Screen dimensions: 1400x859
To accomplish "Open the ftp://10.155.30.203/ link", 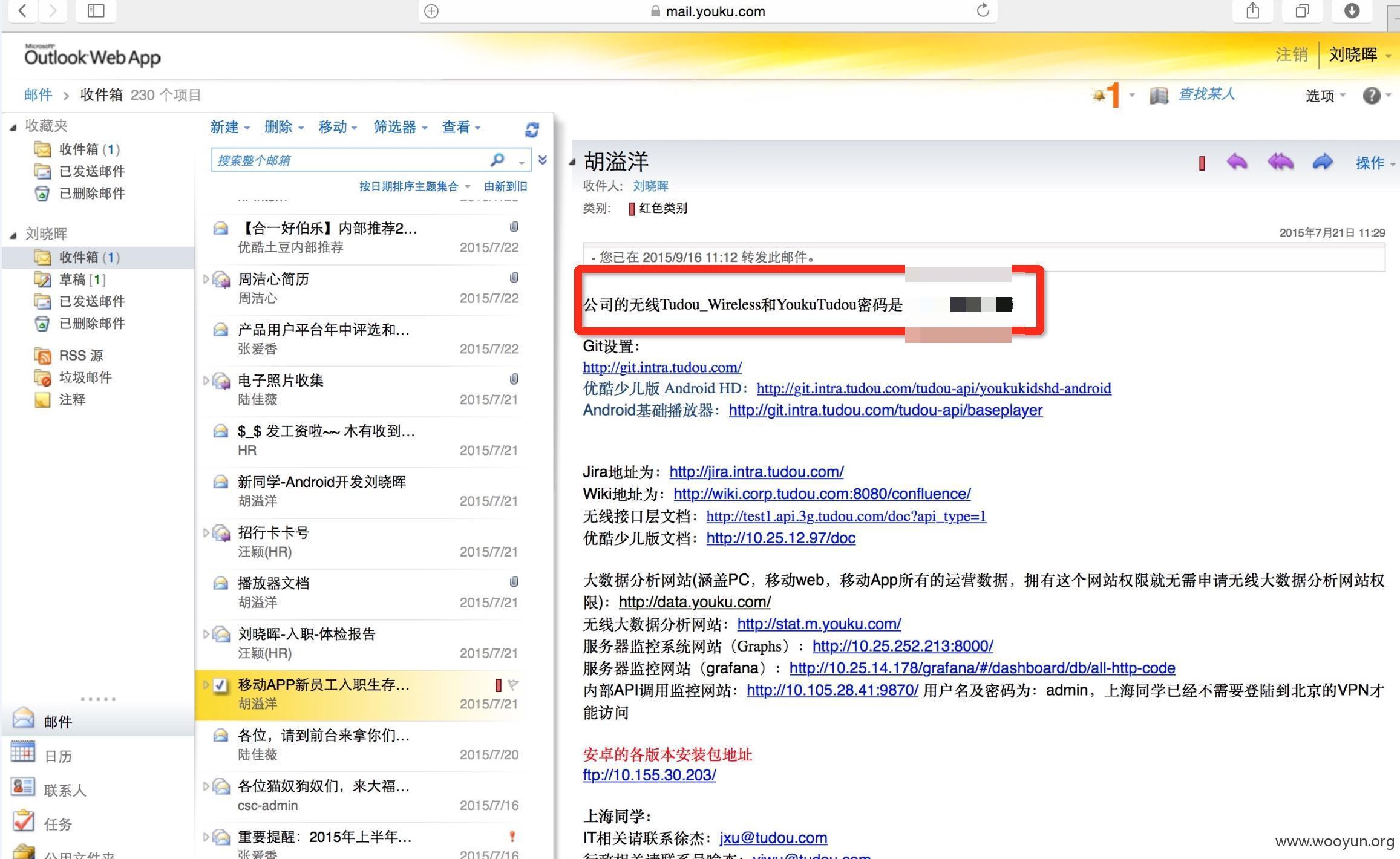I will [x=649, y=775].
